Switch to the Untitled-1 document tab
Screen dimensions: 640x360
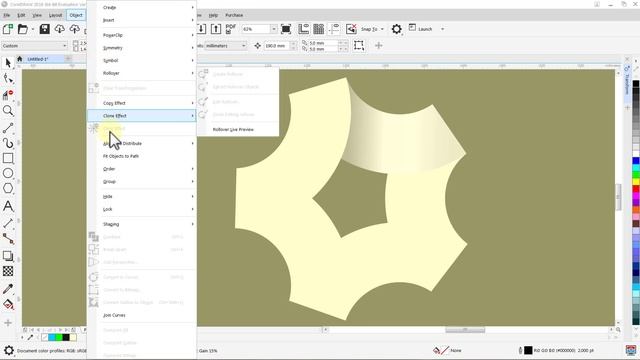pos(38,59)
